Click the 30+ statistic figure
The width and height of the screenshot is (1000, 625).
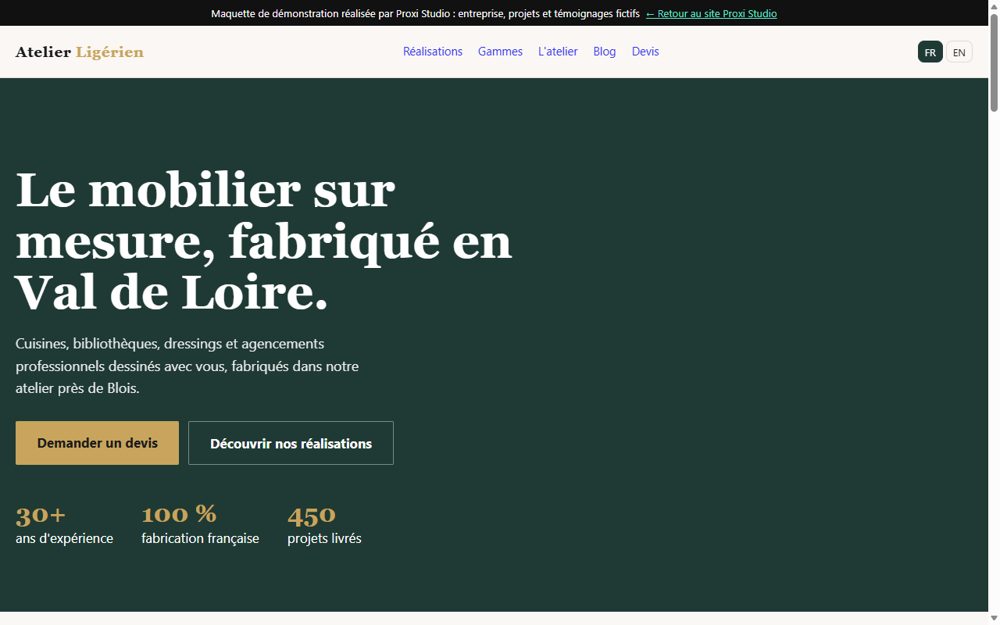[40, 515]
